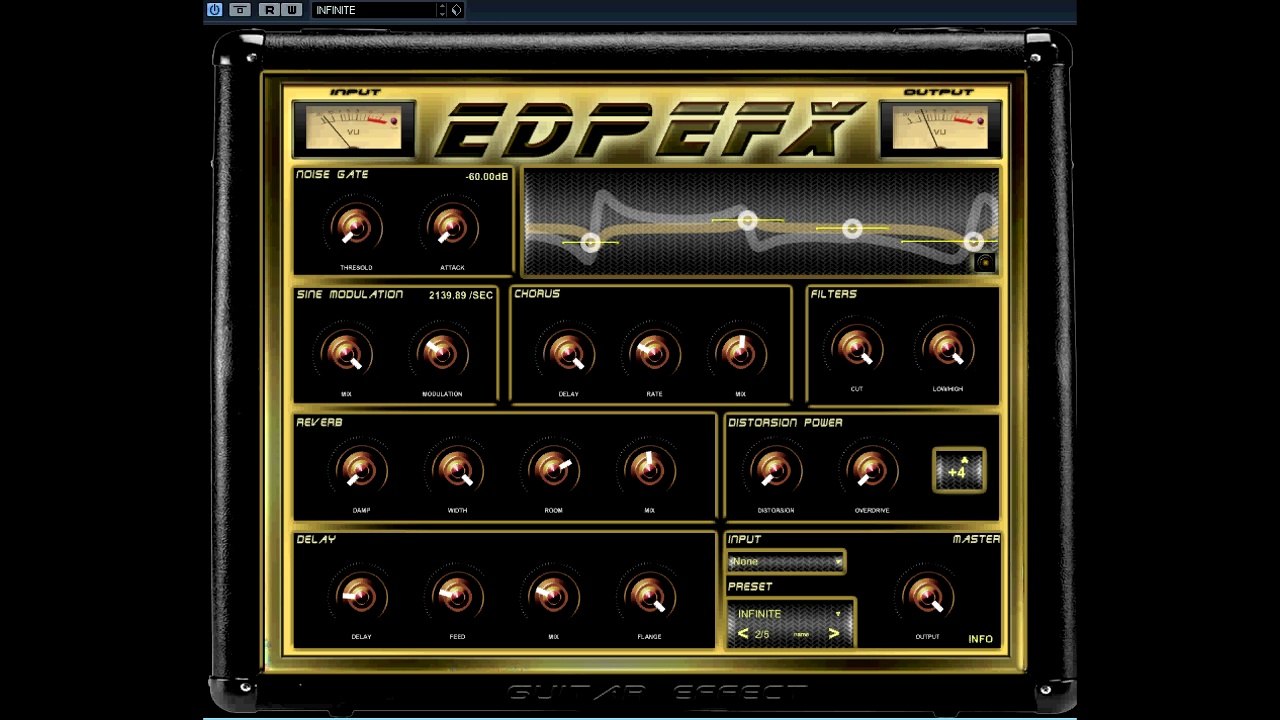Click the window mode icon beside power
1280x720 pixels.
click(240, 10)
